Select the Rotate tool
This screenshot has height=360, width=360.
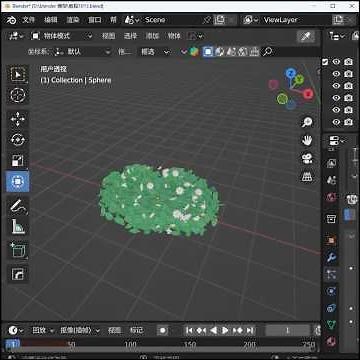click(17, 140)
